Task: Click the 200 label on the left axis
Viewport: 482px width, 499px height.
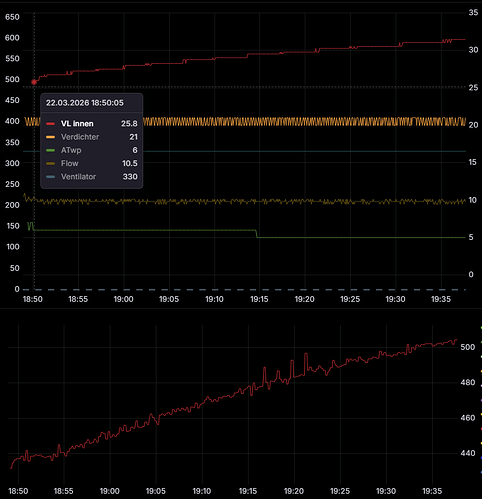Action: coord(12,205)
